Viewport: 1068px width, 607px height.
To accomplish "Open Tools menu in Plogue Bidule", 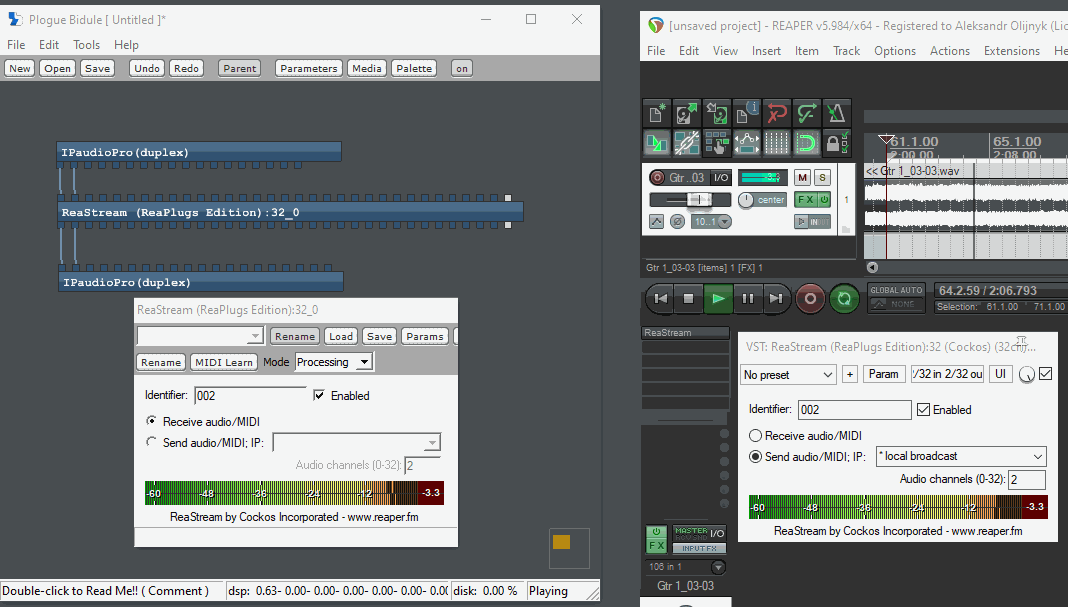I will pos(87,45).
